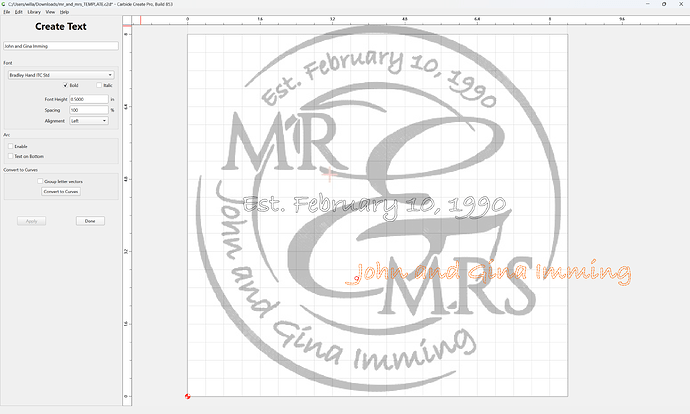Toggle Group letter vectors checkbox
Image resolution: width=690 pixels, height=414 pixels.
click(40, 181)
